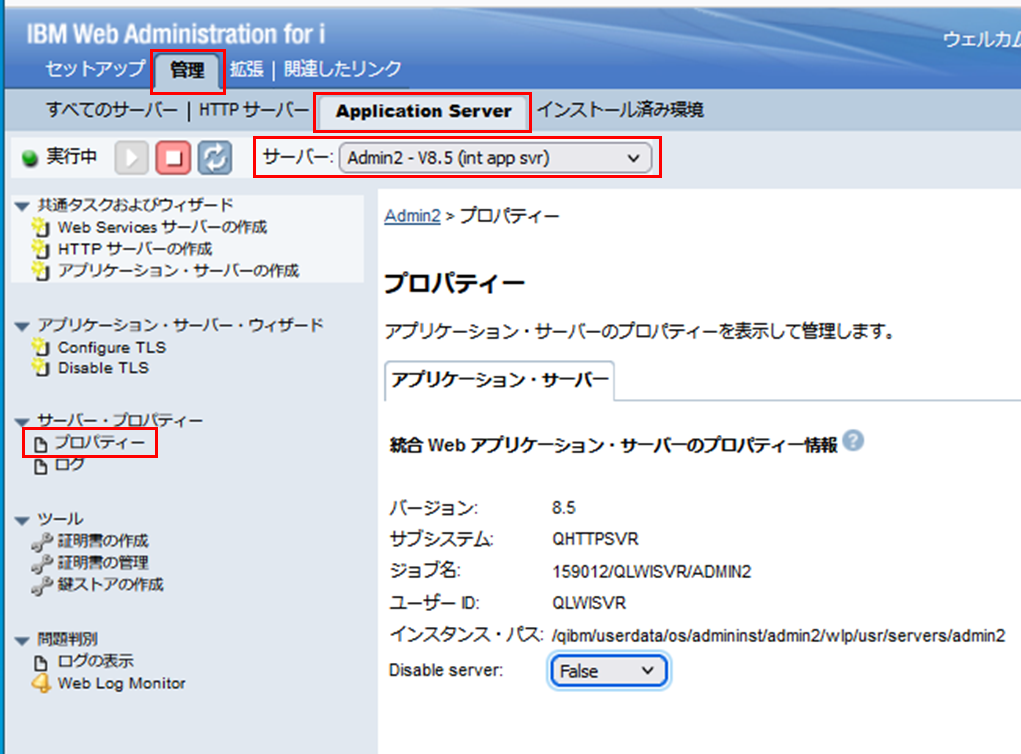Click the IBM Web Administration for i title
Image resolution: width=1021 pixels, height=754 pixels.
click(x=176, y=35)
